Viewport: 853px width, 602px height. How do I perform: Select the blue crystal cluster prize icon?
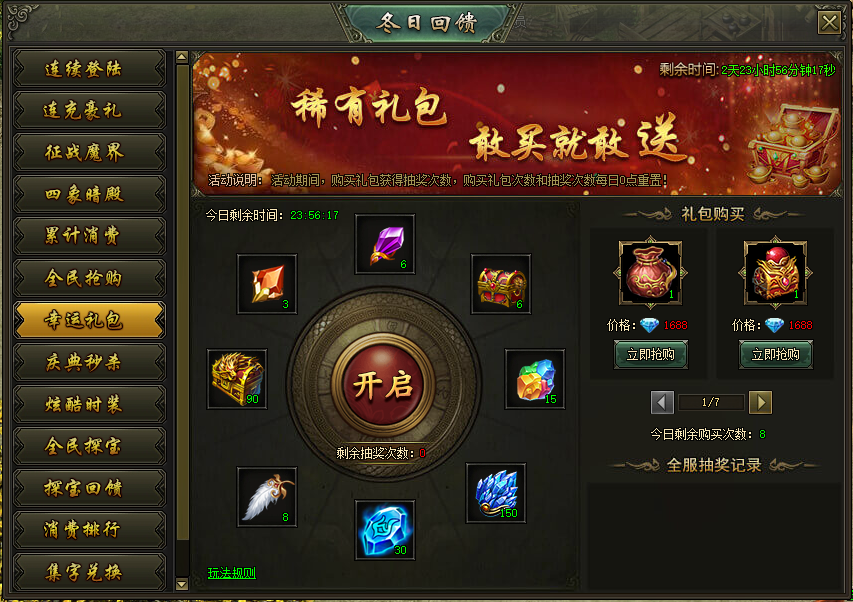(496, 493)
